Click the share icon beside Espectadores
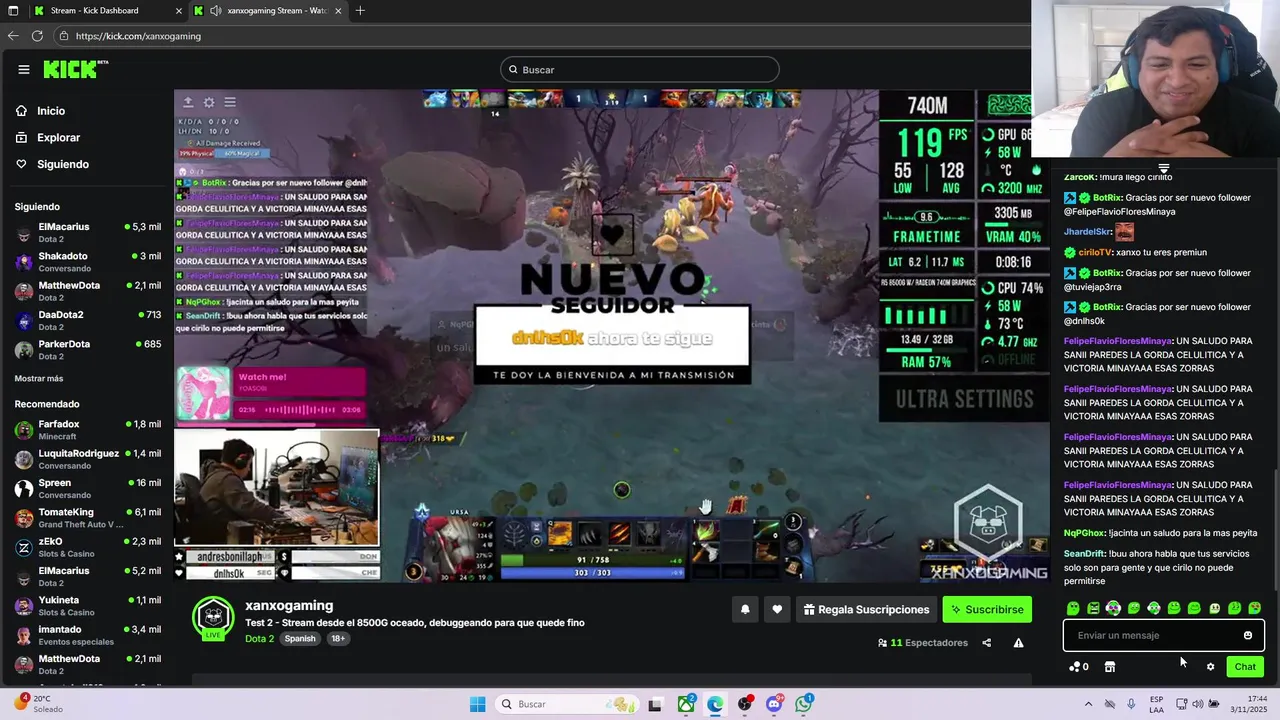The image size is (1280, 720). pyautogui.click(x=987, y=643)
